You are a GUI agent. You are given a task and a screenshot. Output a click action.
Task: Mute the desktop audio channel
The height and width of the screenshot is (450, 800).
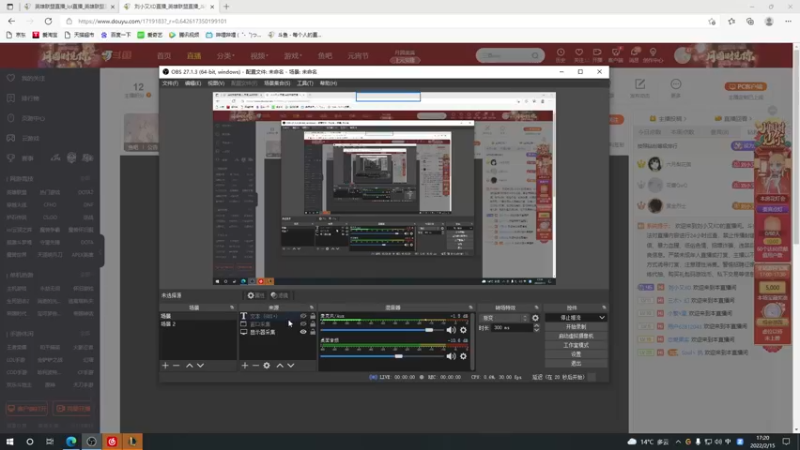pyautogui.click(x=451, y=356)
